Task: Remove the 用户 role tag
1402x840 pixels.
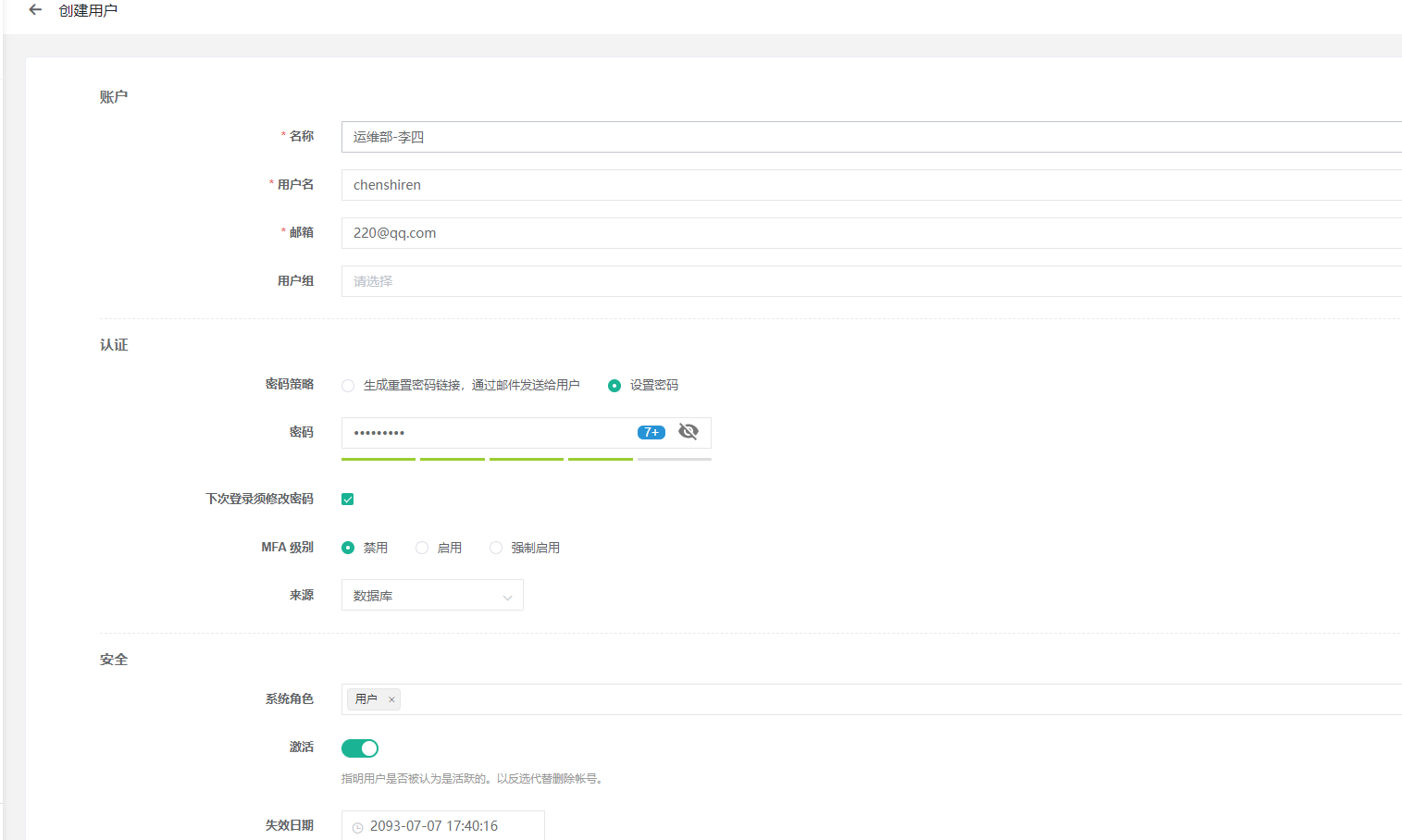Action: pos(391,699)
